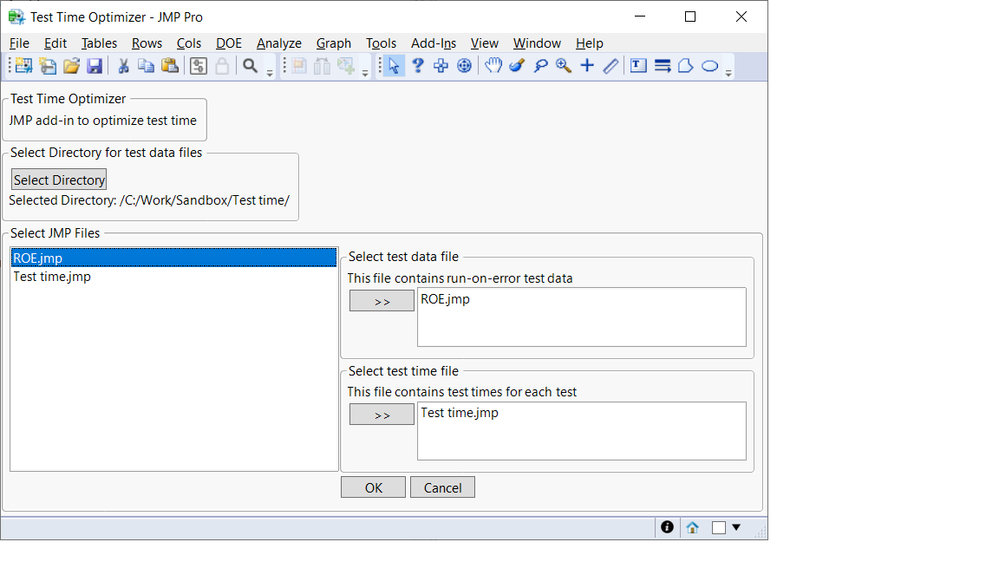Open the Rows menu
The image size is (999, 562).
[x=147, y=43]
